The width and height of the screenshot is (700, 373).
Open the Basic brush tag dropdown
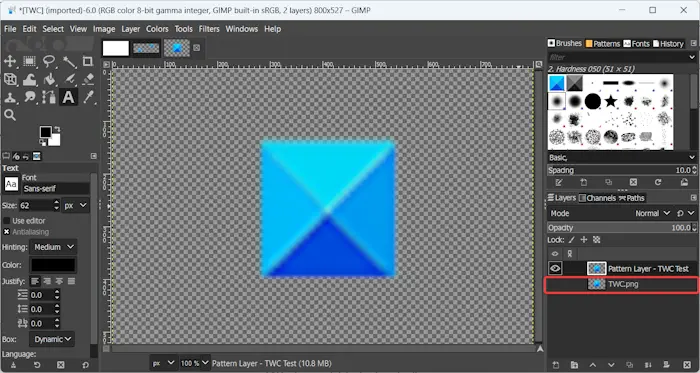point(622,157)
